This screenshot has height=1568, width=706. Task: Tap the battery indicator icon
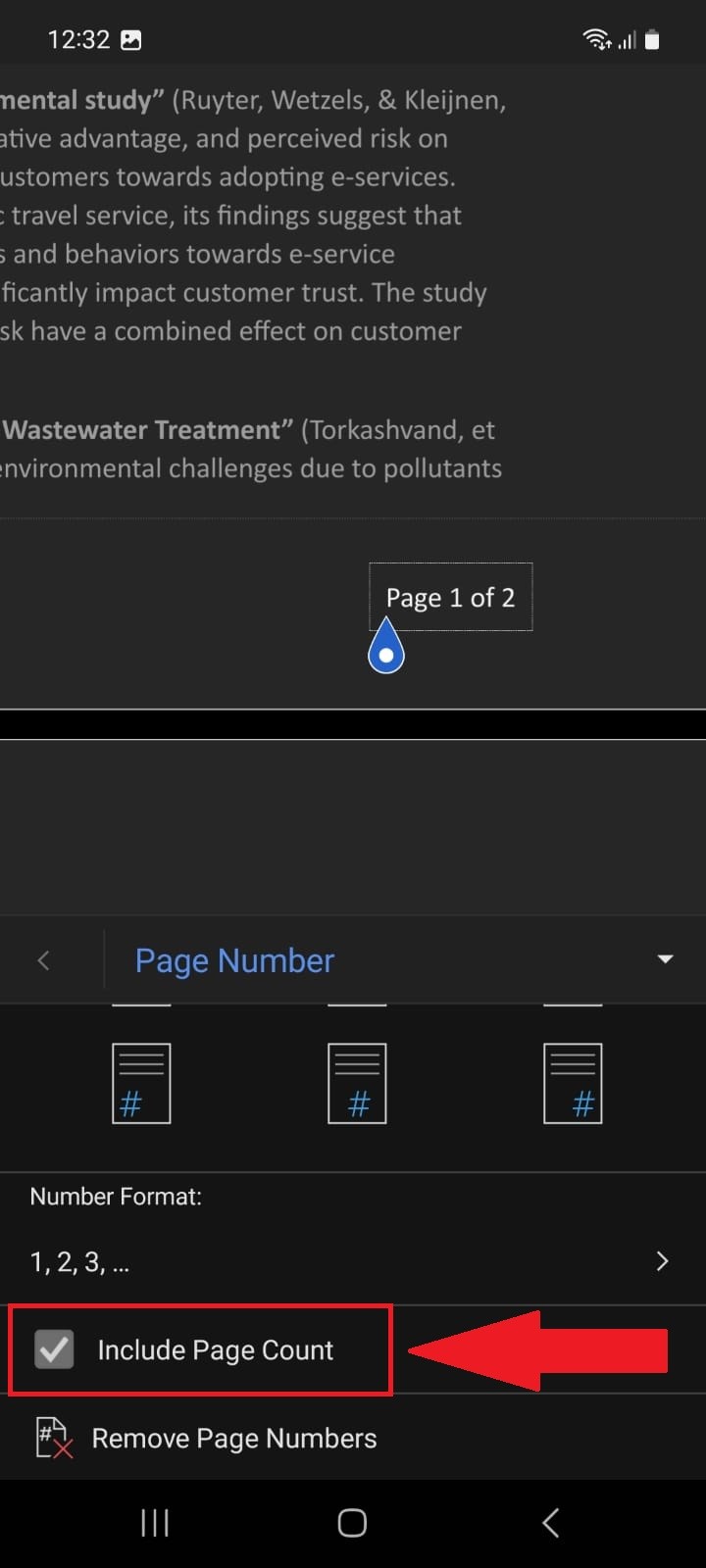point(652,39)
